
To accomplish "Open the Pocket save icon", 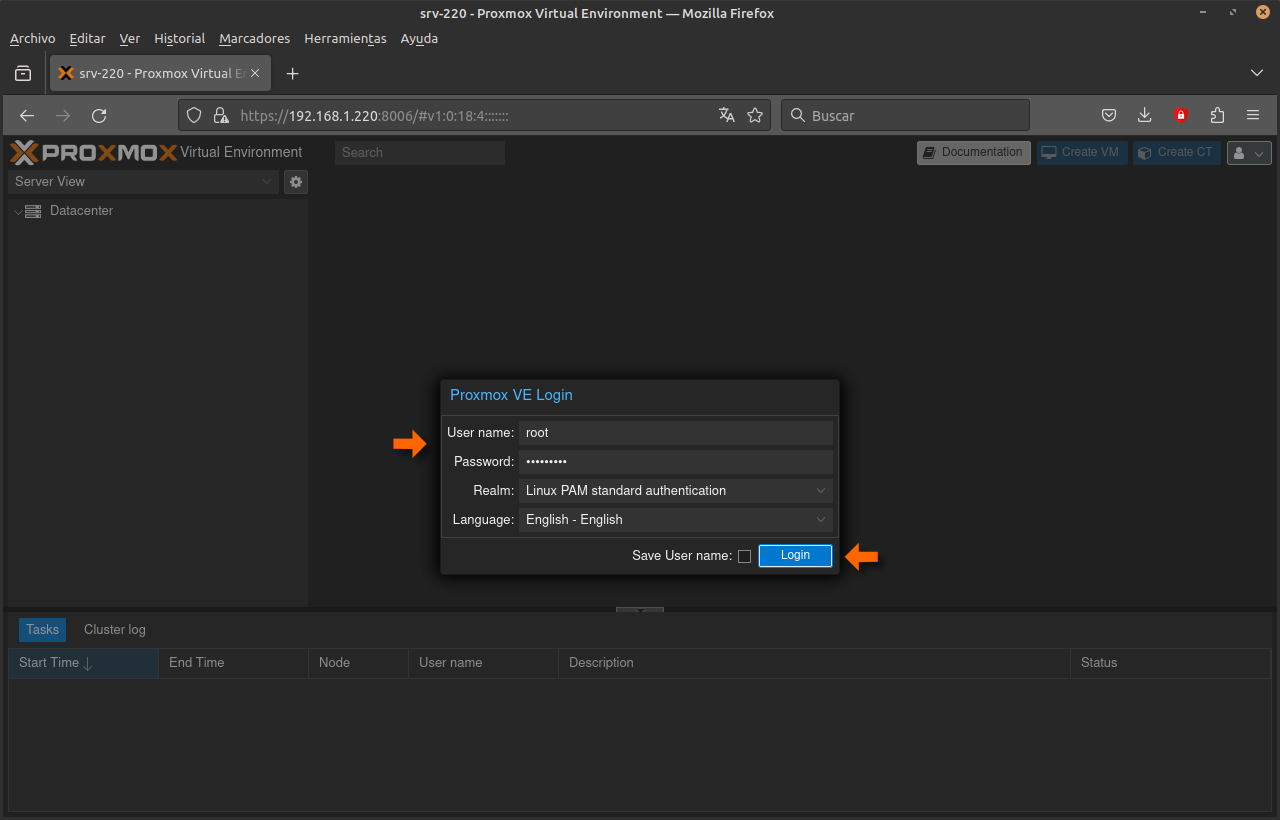I will pos(1109,115).
